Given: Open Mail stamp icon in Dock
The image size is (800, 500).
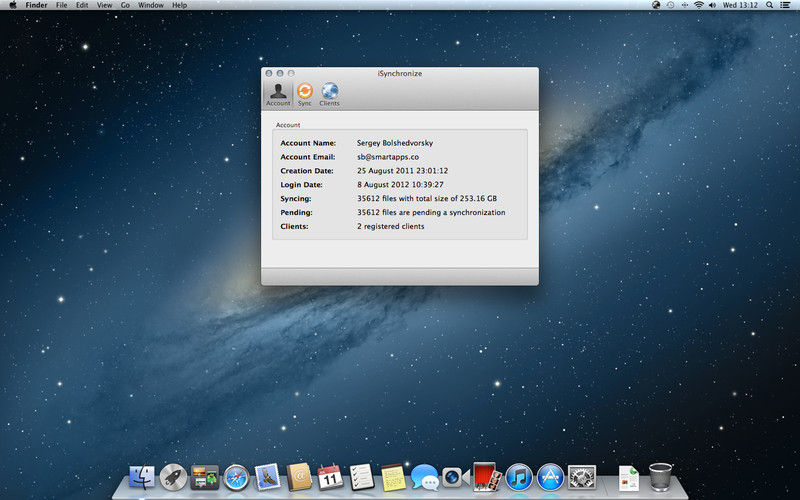Looking at the screenshot, I should click(x=267, y=477).
